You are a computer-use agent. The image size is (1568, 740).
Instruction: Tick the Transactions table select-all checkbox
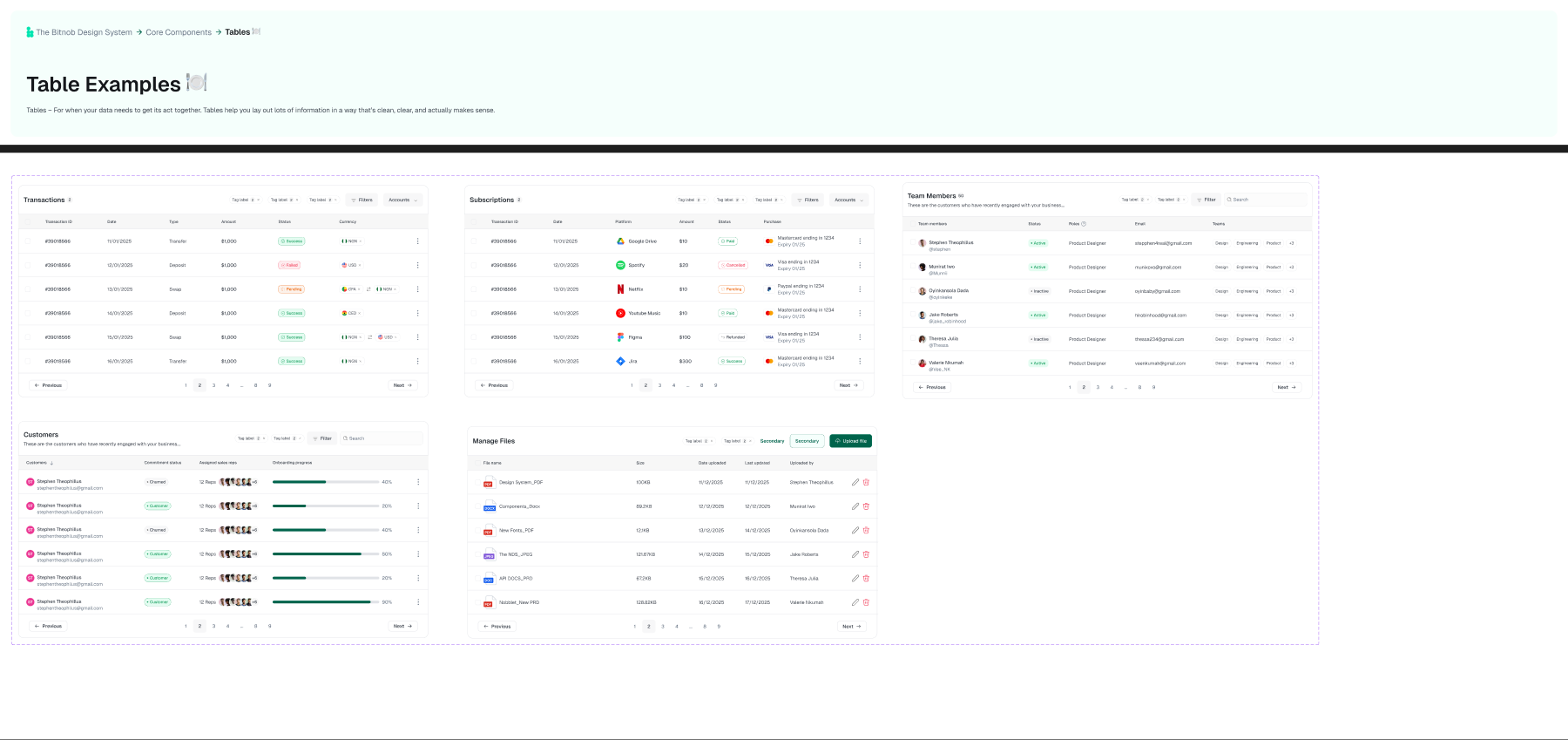27,221
